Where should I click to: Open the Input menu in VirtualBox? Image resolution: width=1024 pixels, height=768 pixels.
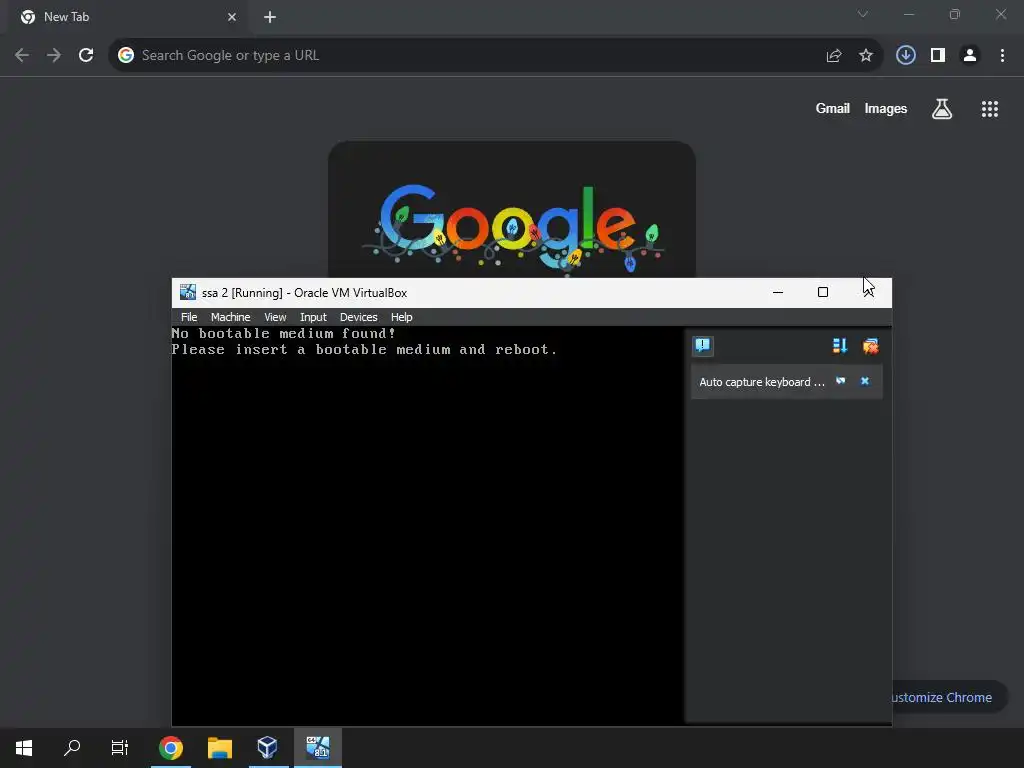tap(313, 317)
